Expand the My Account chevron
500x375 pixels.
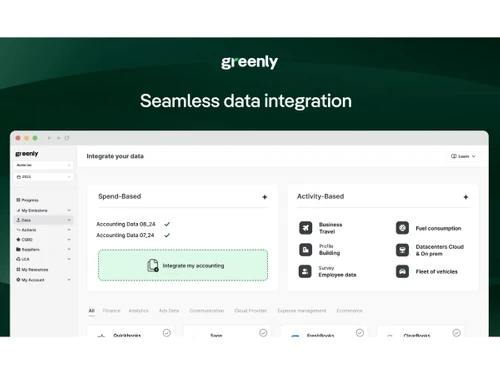coord(69,280)
